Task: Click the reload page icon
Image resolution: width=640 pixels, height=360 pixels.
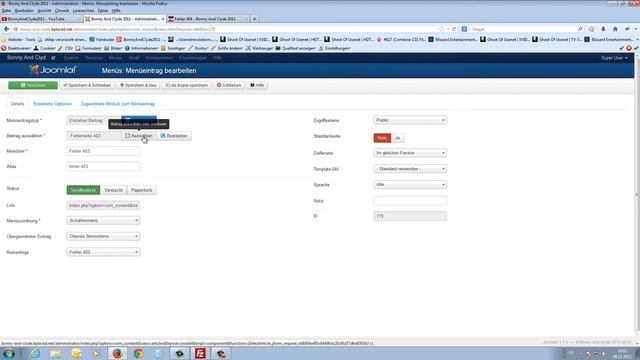Action: (453, 29)
